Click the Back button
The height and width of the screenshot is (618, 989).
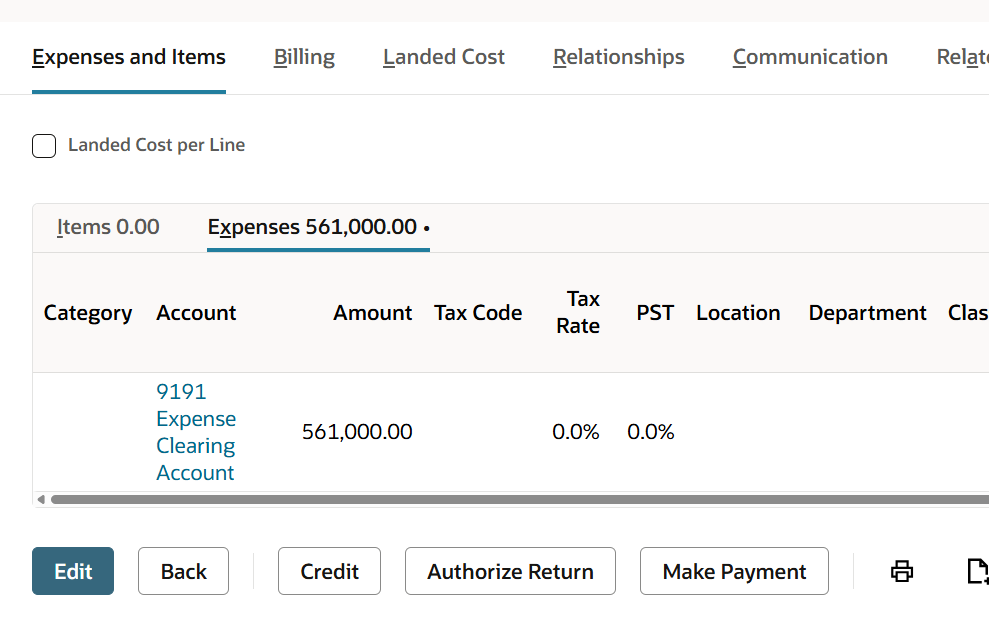point(184,571)
